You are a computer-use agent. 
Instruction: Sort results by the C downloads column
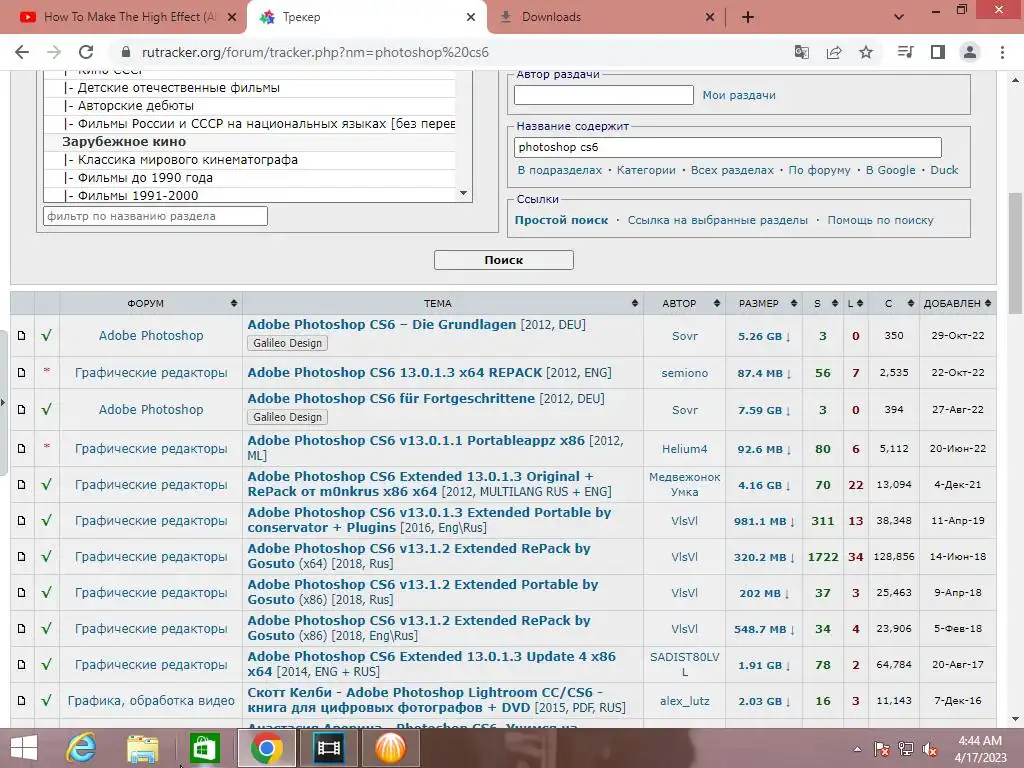(x=893, y=303)
